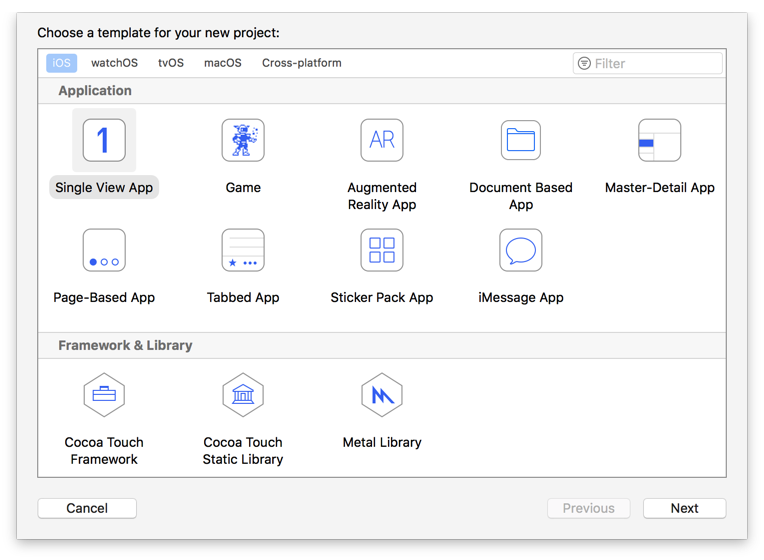
Task: Switch to the macOS tab
Action: pyautogui.click(x=223, y=63)
